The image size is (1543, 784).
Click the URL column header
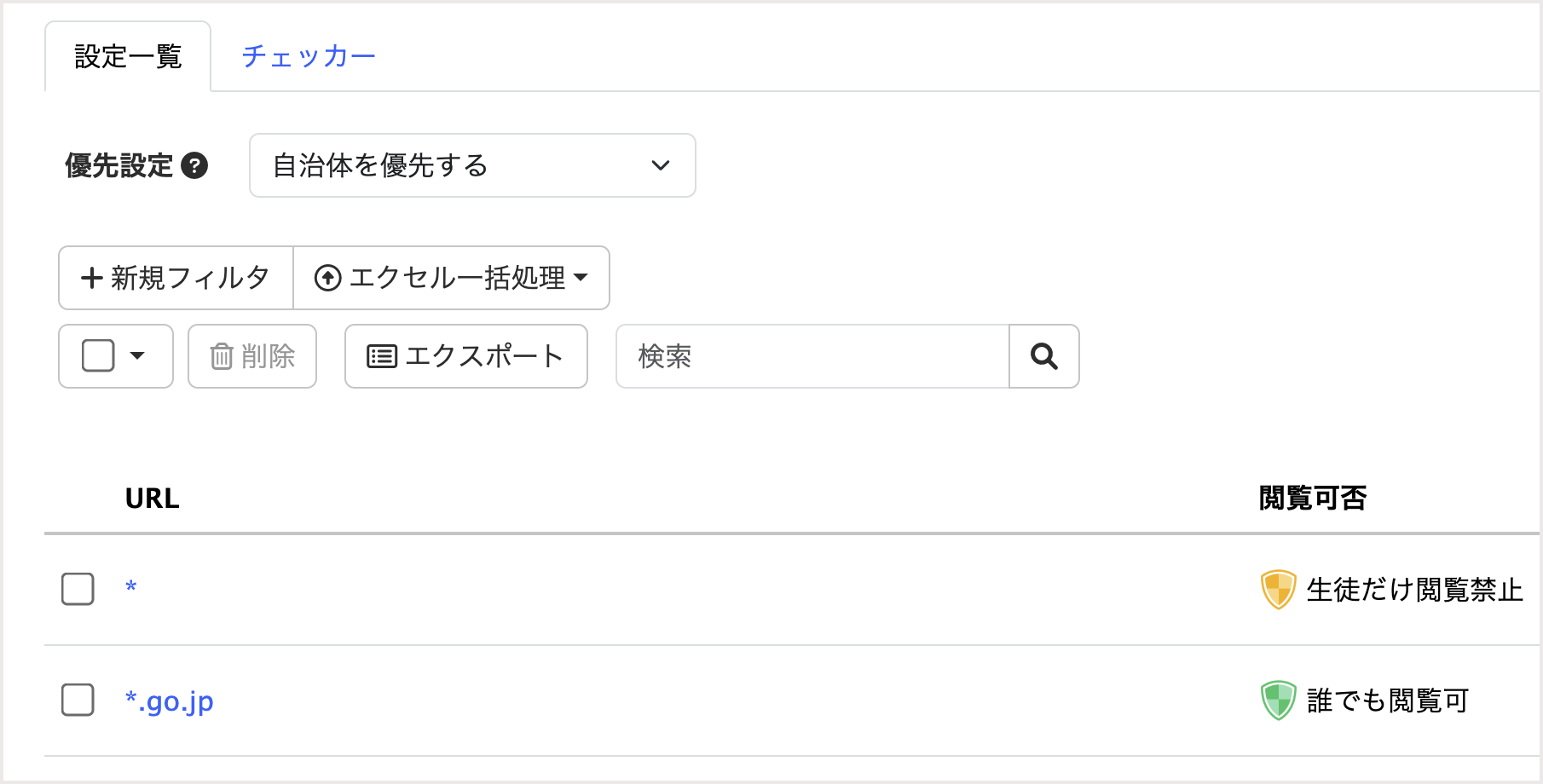(152, 498)
